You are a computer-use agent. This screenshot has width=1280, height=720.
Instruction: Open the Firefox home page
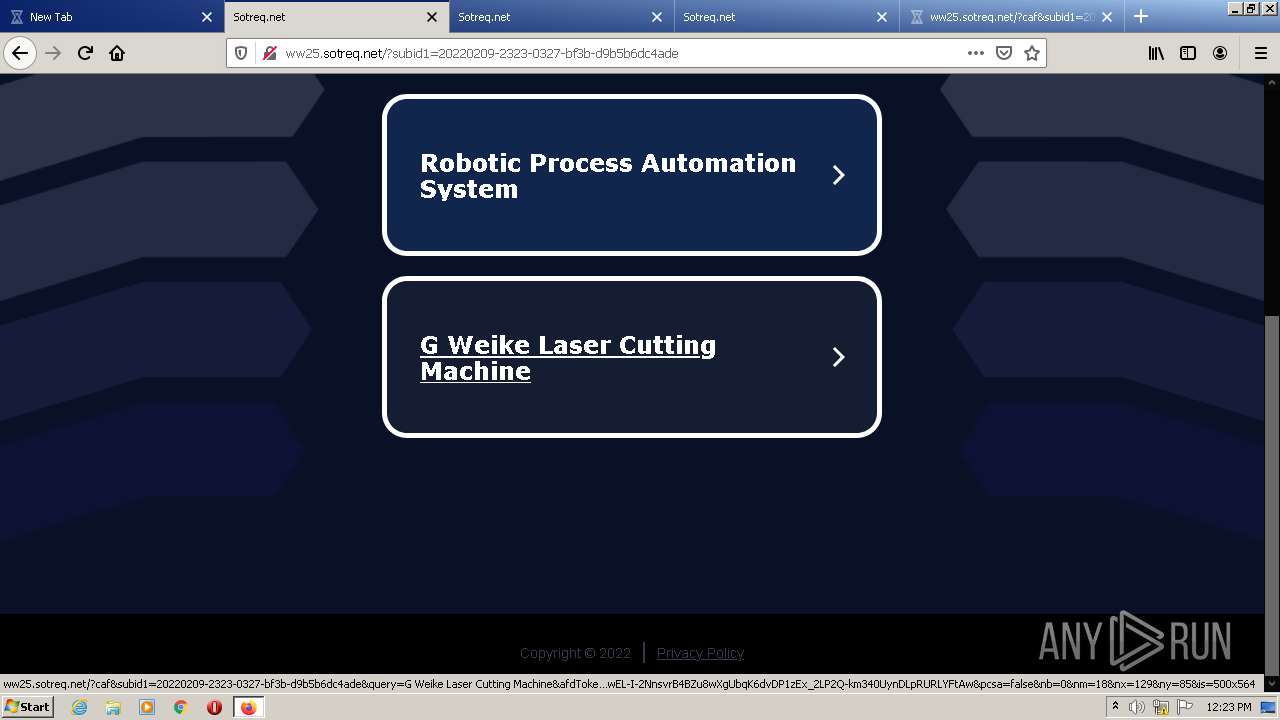tap(117, 53)
